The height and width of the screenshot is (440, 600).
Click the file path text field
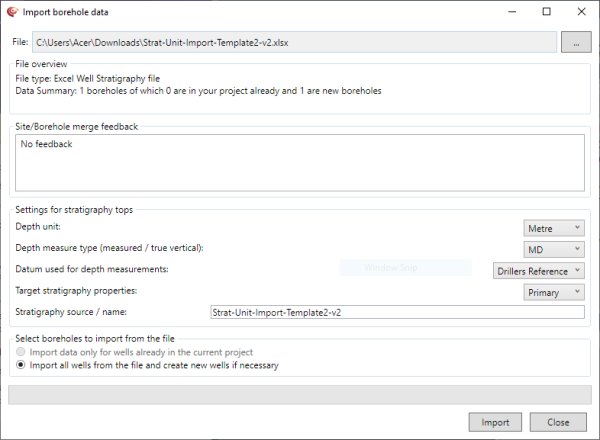(294, 42)
